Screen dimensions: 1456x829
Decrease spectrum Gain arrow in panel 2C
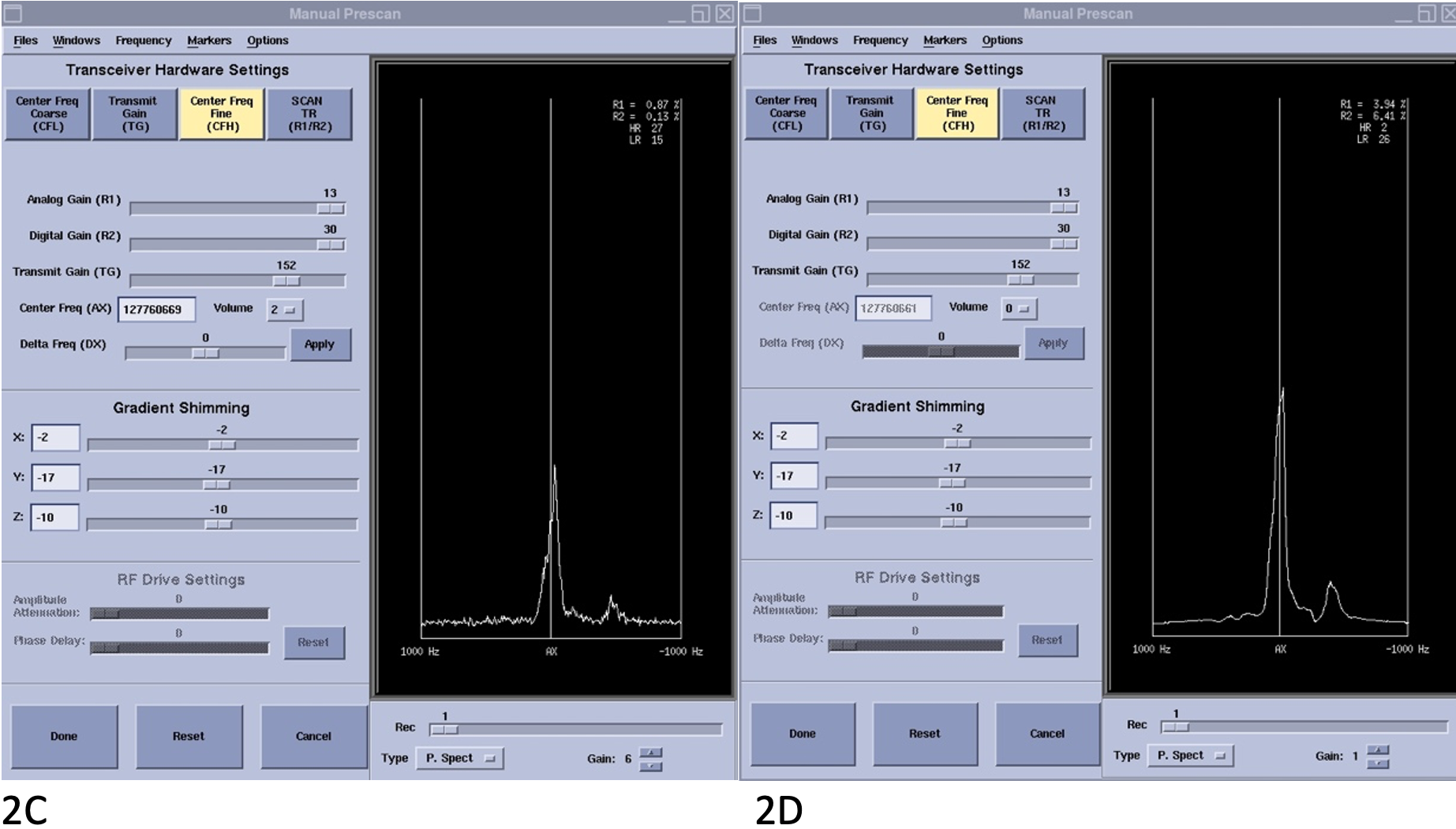(x=650, y=766)
